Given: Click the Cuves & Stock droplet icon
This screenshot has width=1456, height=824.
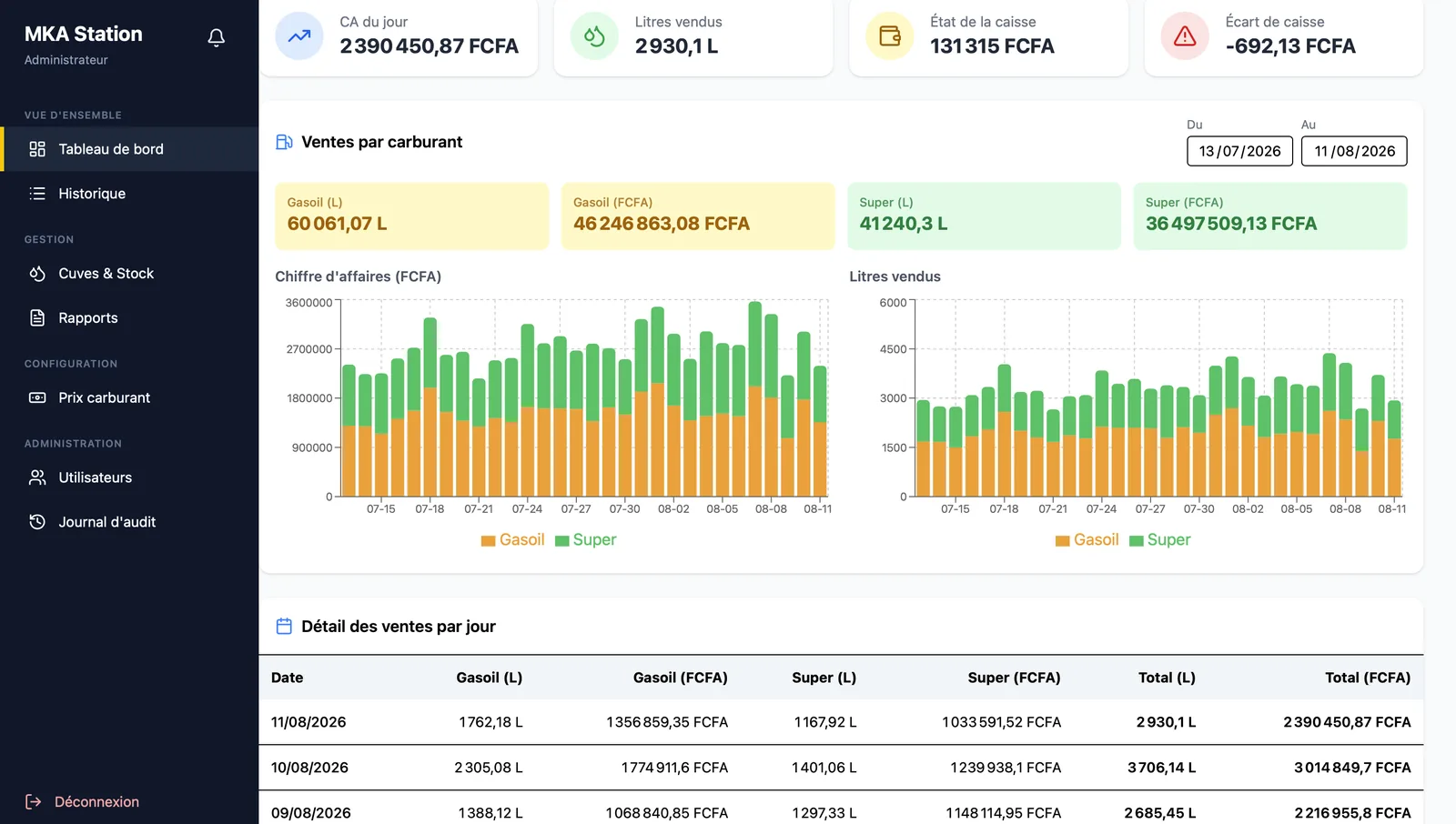Looking at the screenshot, I should (37, 274).
